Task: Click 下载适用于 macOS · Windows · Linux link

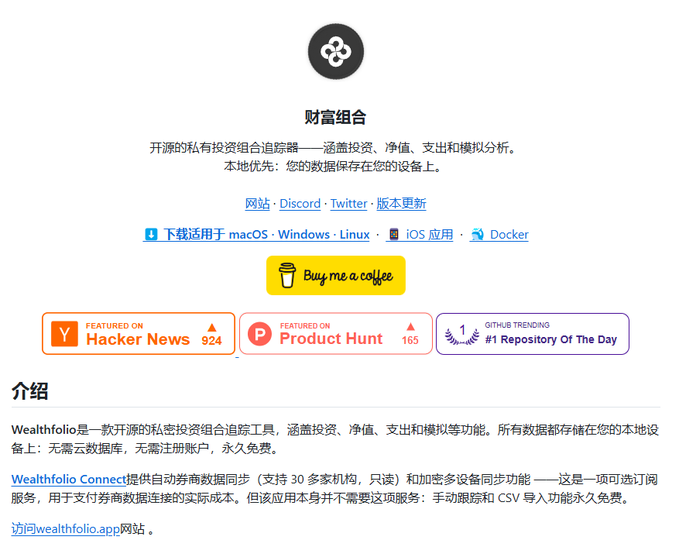Action: point(256,234)
